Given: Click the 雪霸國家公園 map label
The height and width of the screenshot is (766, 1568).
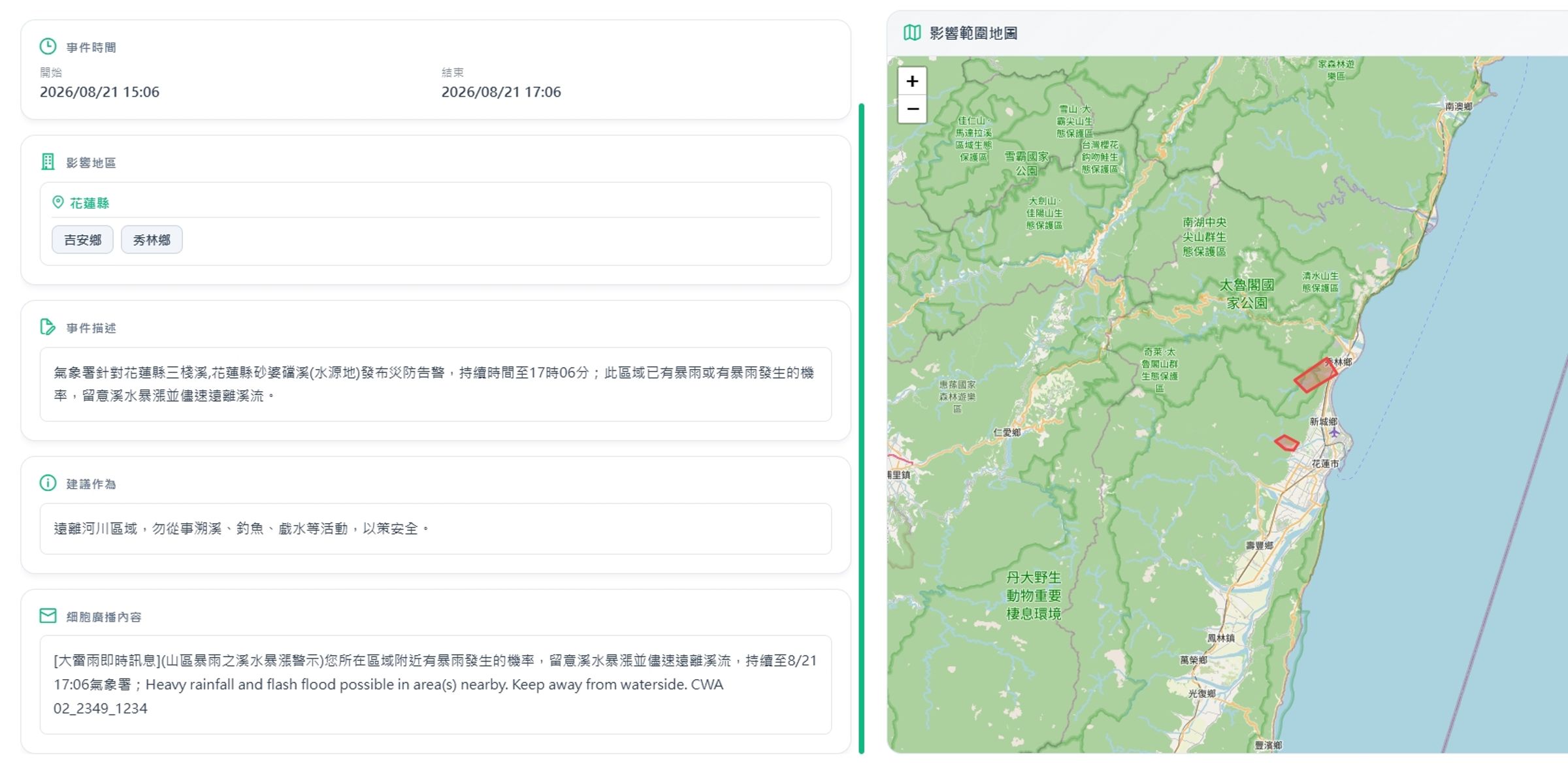Looking at the screenshot, I should click(1026, 163).
